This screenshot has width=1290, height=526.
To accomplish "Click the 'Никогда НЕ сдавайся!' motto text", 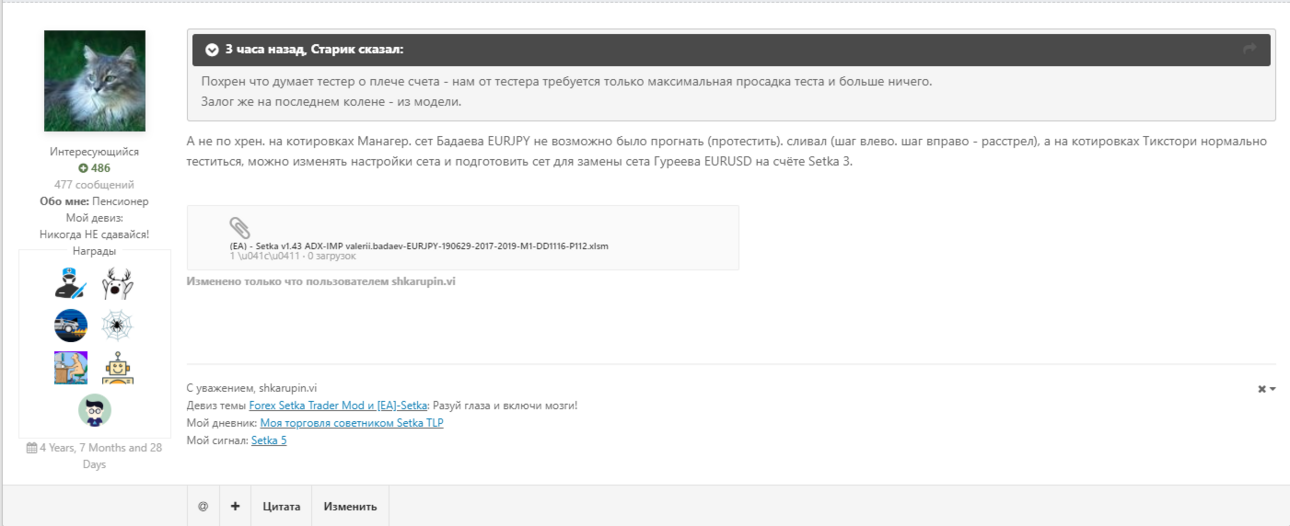I will [94, 234].
